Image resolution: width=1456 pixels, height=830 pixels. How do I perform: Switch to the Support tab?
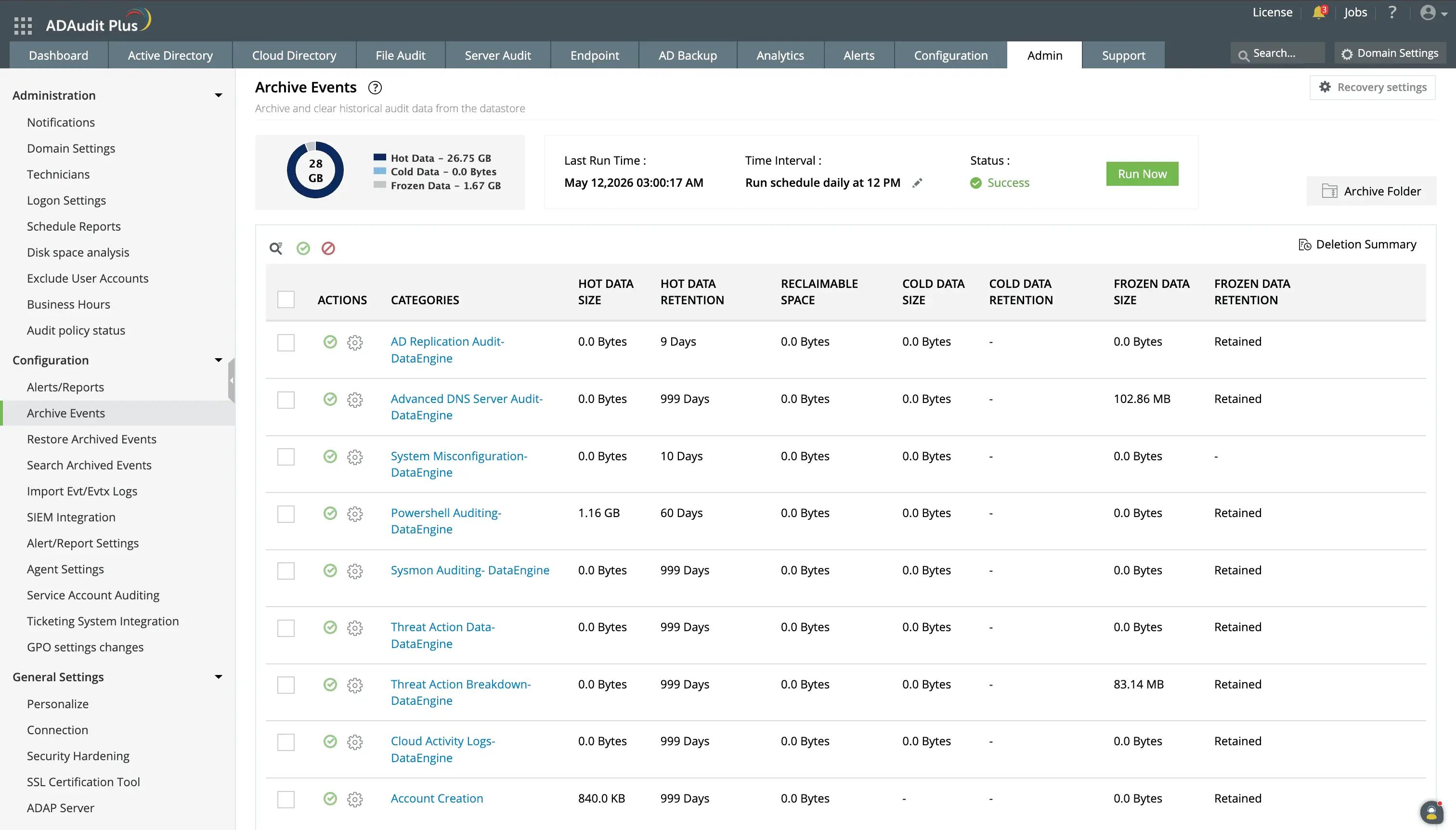point(1123,55)
